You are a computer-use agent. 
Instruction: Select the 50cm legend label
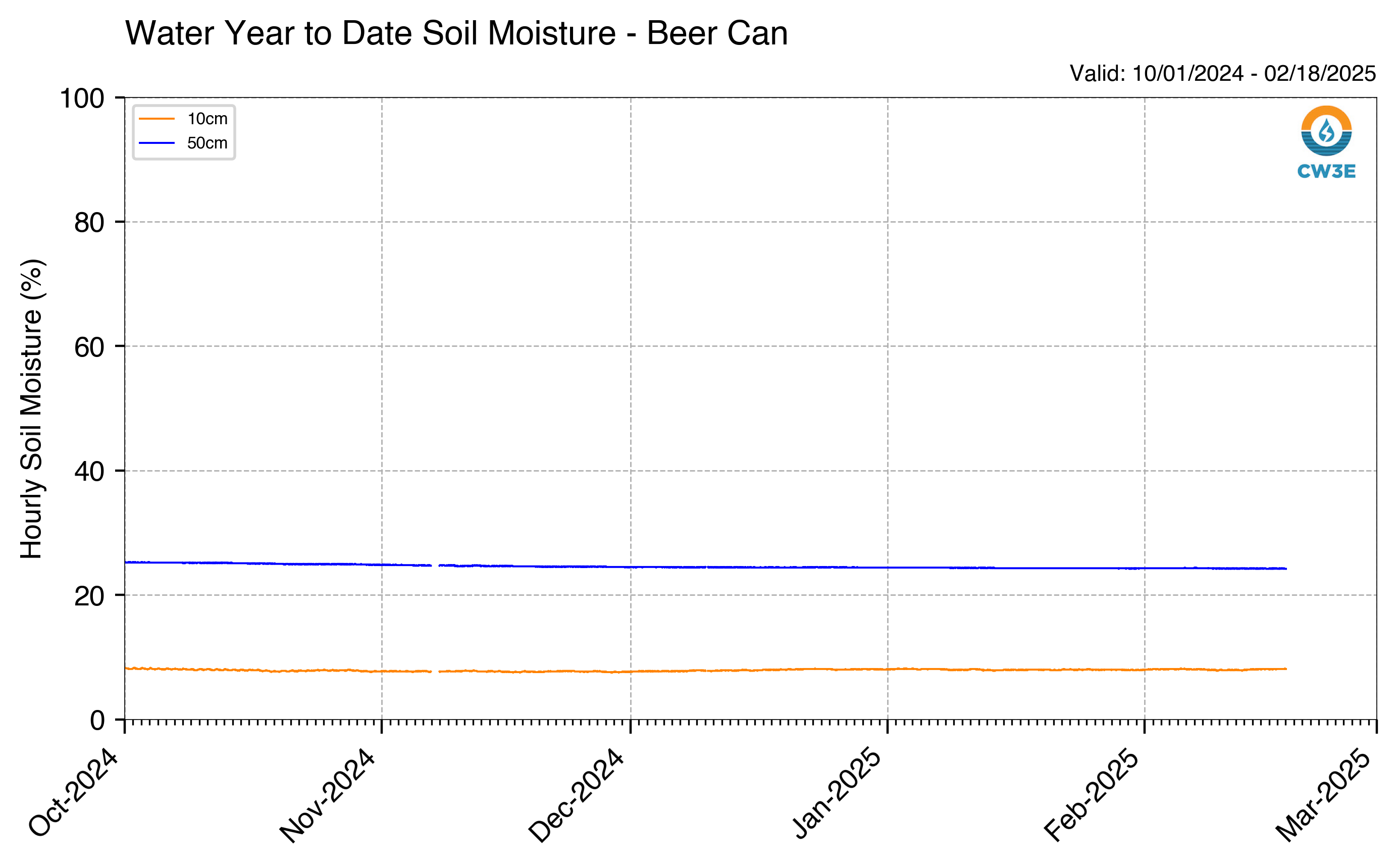pyautogui.click(x=207, y=143)
